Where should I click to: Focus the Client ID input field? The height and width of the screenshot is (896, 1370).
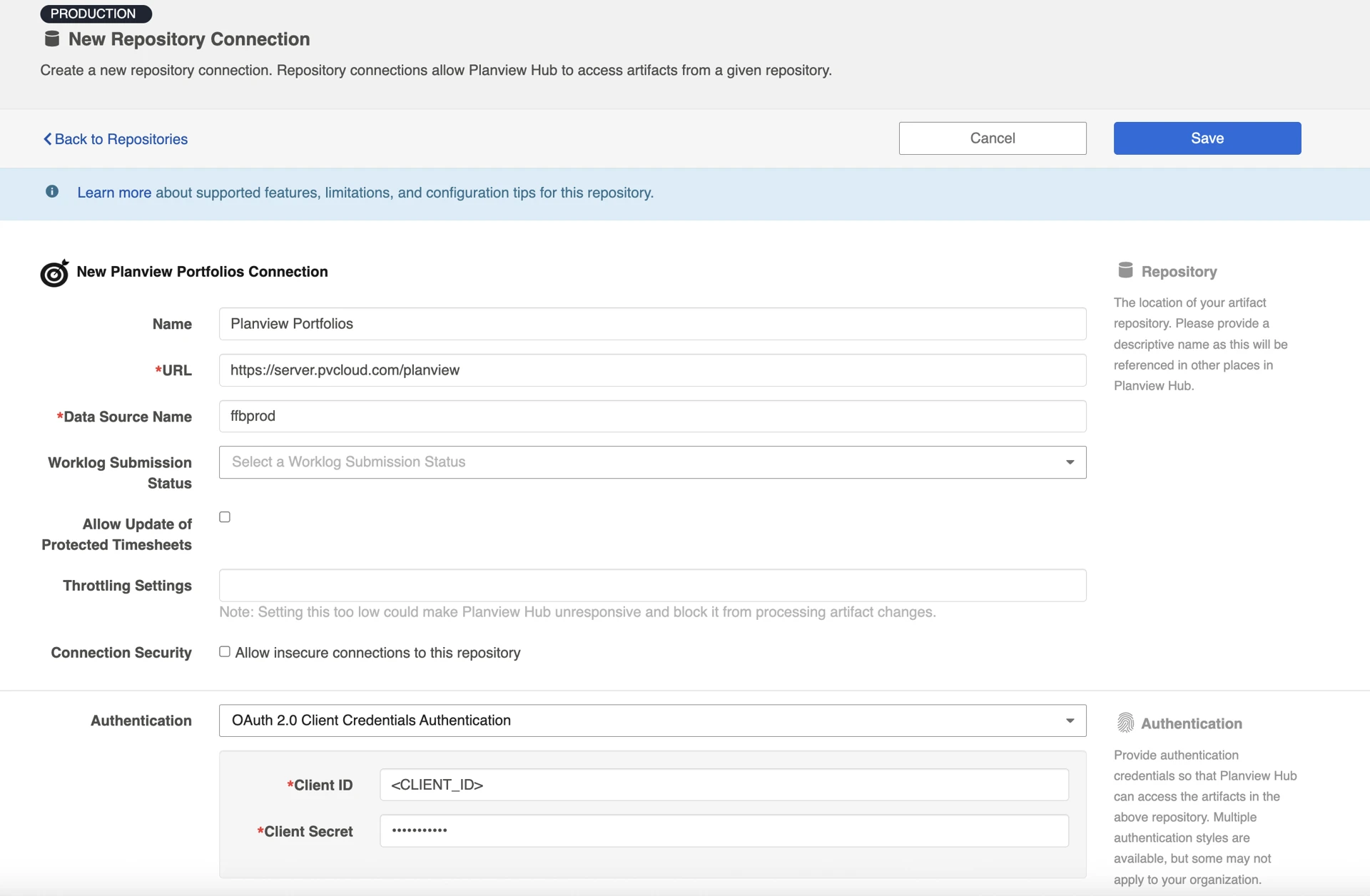(724, 785)
